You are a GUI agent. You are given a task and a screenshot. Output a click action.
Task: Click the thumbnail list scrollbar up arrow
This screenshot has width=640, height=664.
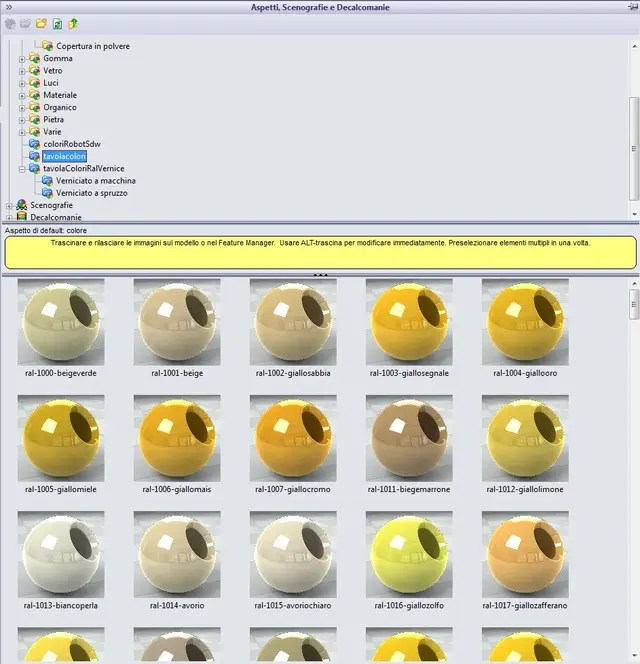pos(634,283)
